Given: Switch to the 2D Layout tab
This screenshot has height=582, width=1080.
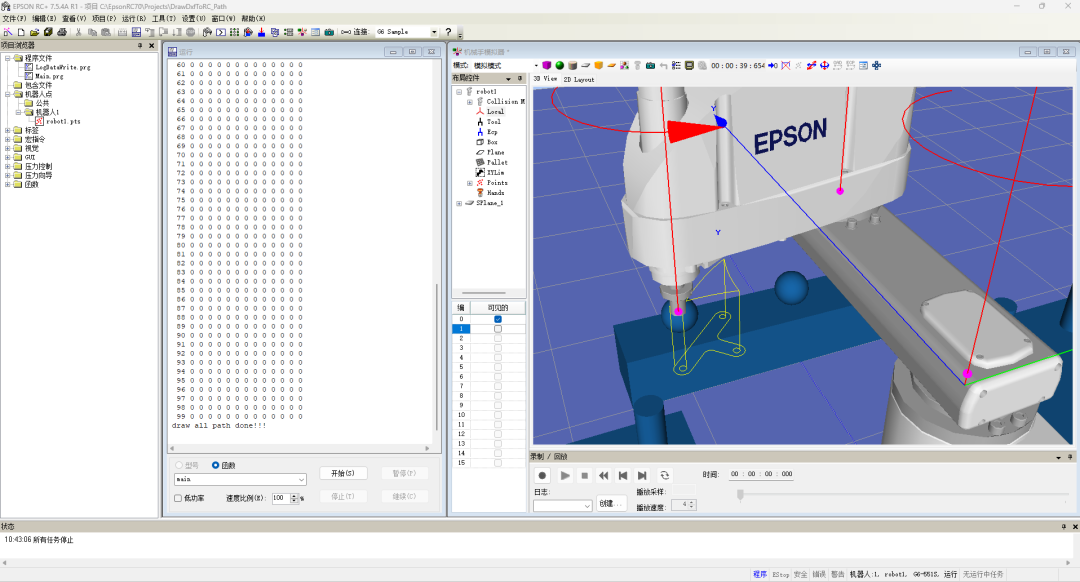Looking at the screenshot, I should click(579, 79).
